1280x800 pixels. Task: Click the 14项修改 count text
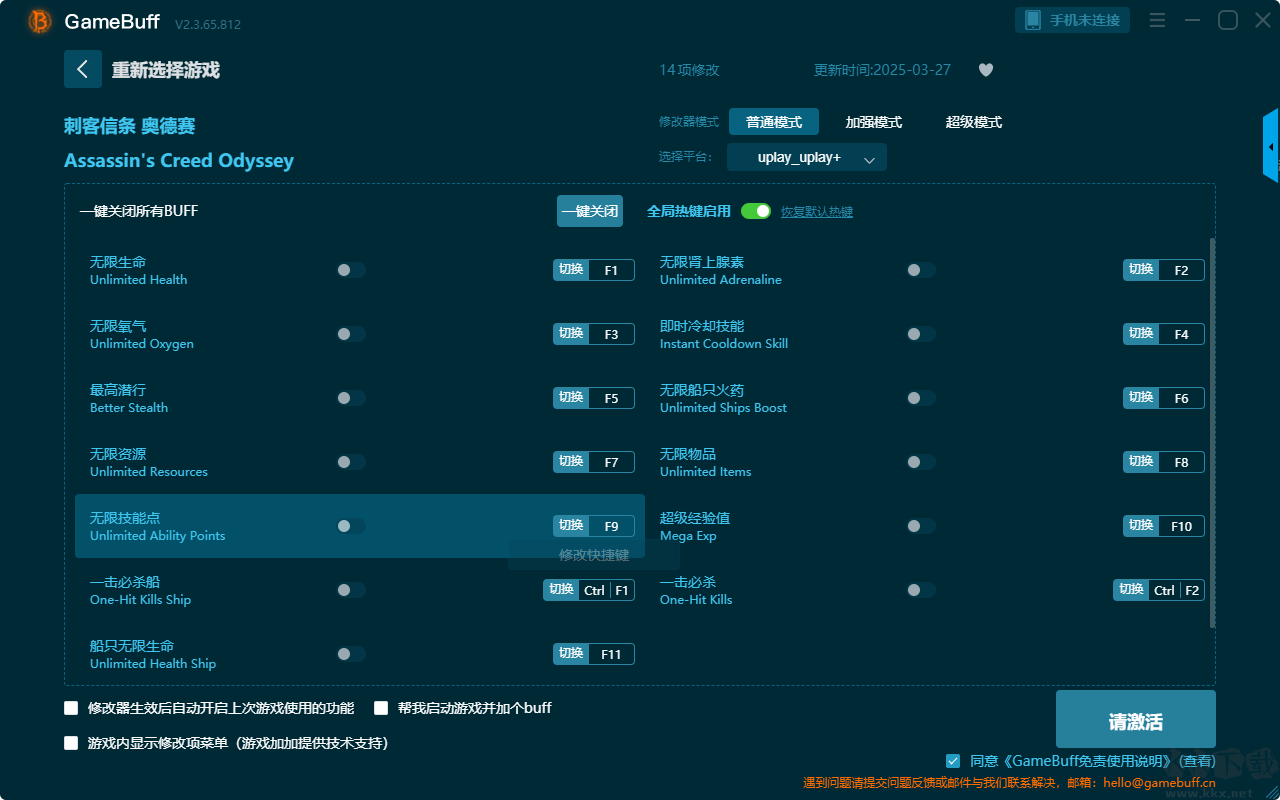[690, 70]
